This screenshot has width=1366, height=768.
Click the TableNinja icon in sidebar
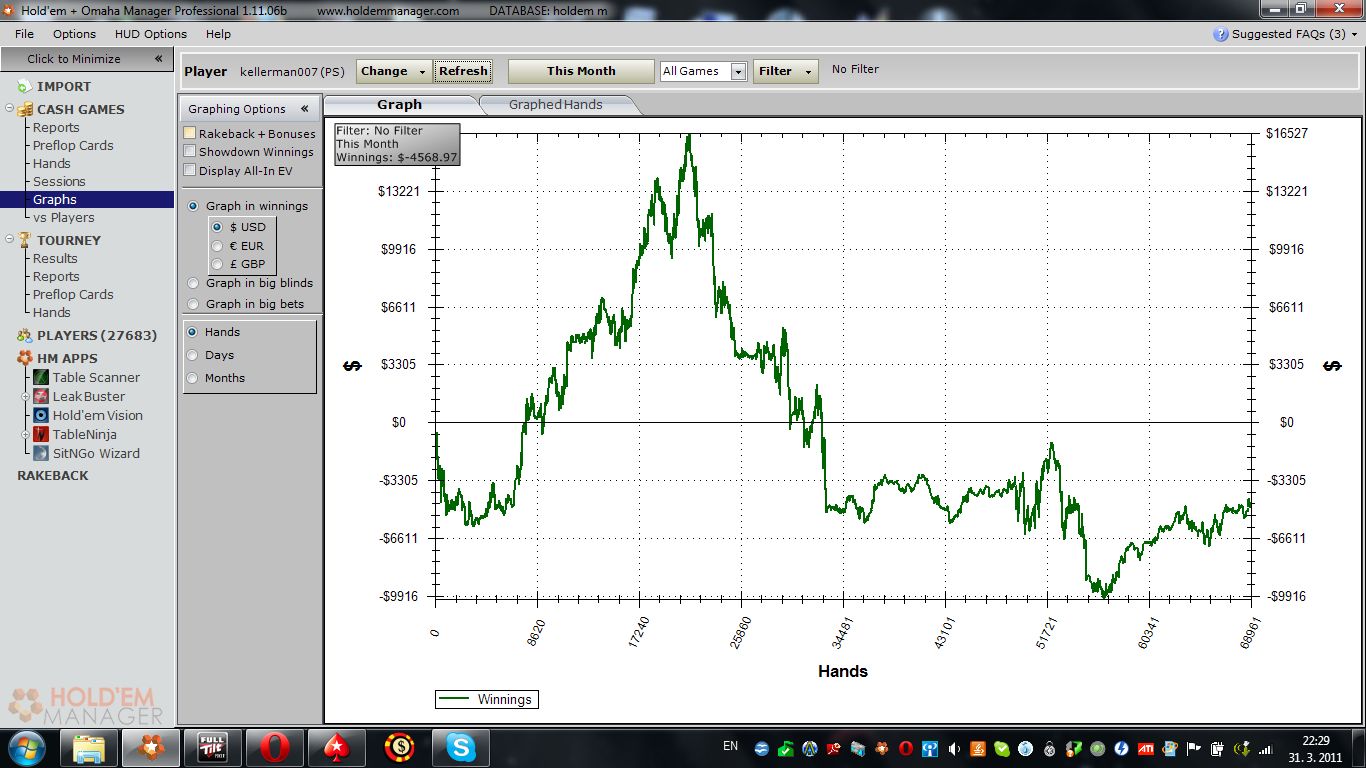click(41, 434)
